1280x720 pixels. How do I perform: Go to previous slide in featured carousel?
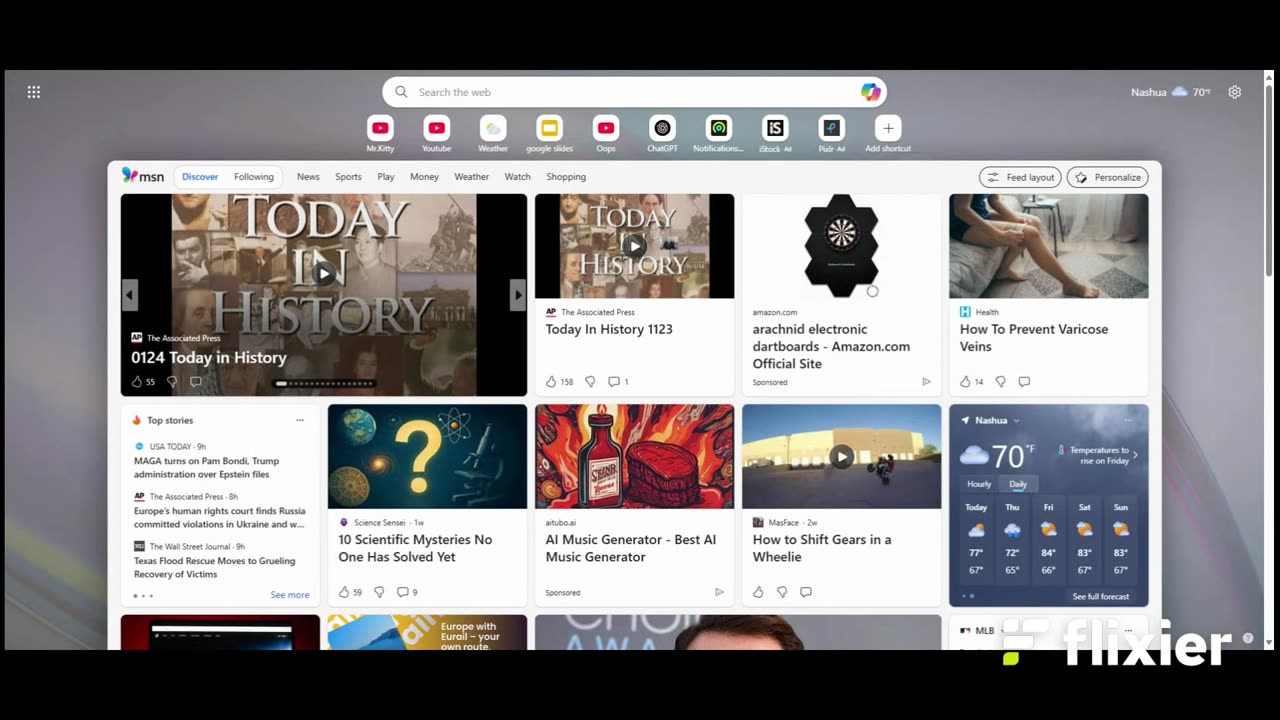coord(130,295)
